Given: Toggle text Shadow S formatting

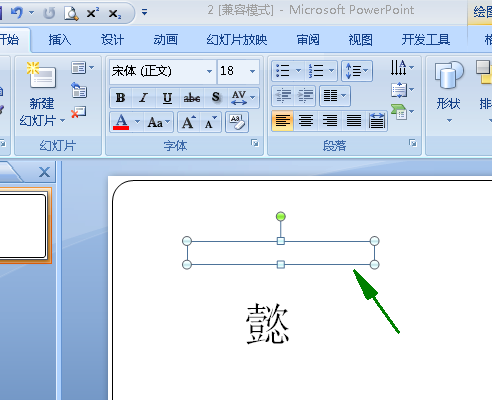Looking at the screenshot, I should pyautogui.click(x=216, y=98).
